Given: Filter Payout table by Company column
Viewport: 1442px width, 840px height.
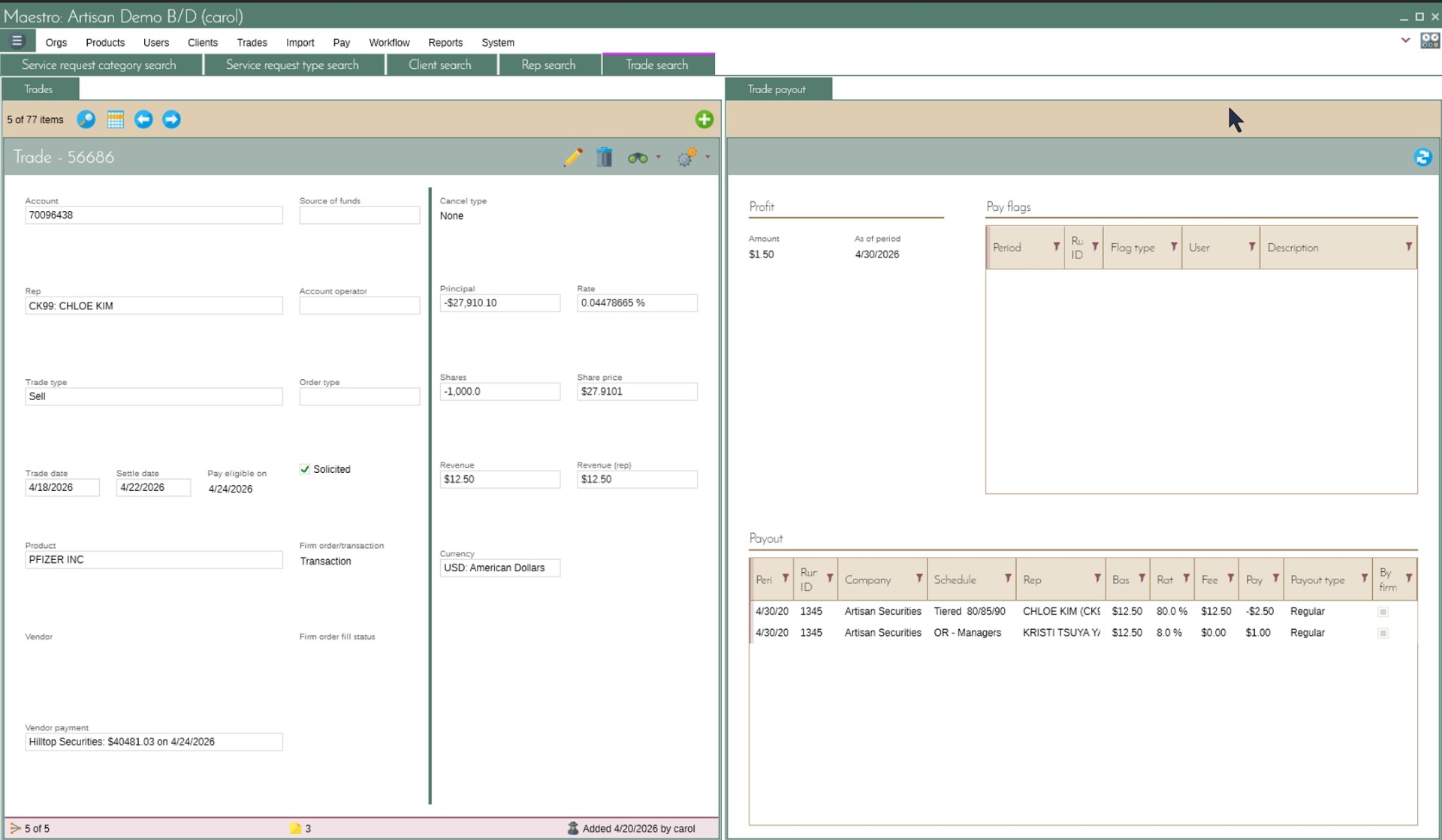Looking at the screenshot, I should pos(919,578).
